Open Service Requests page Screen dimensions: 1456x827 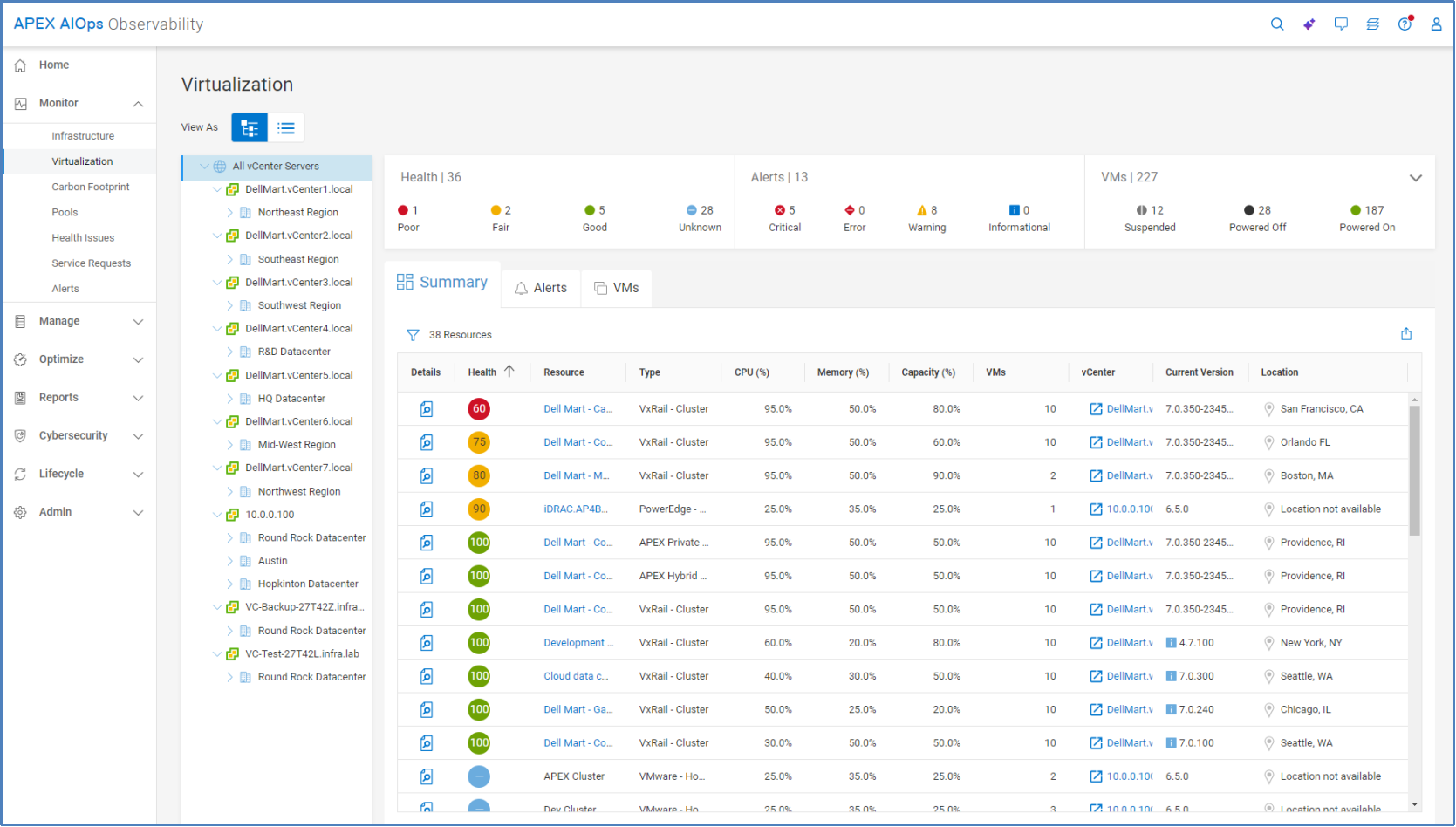pos(92,263)
